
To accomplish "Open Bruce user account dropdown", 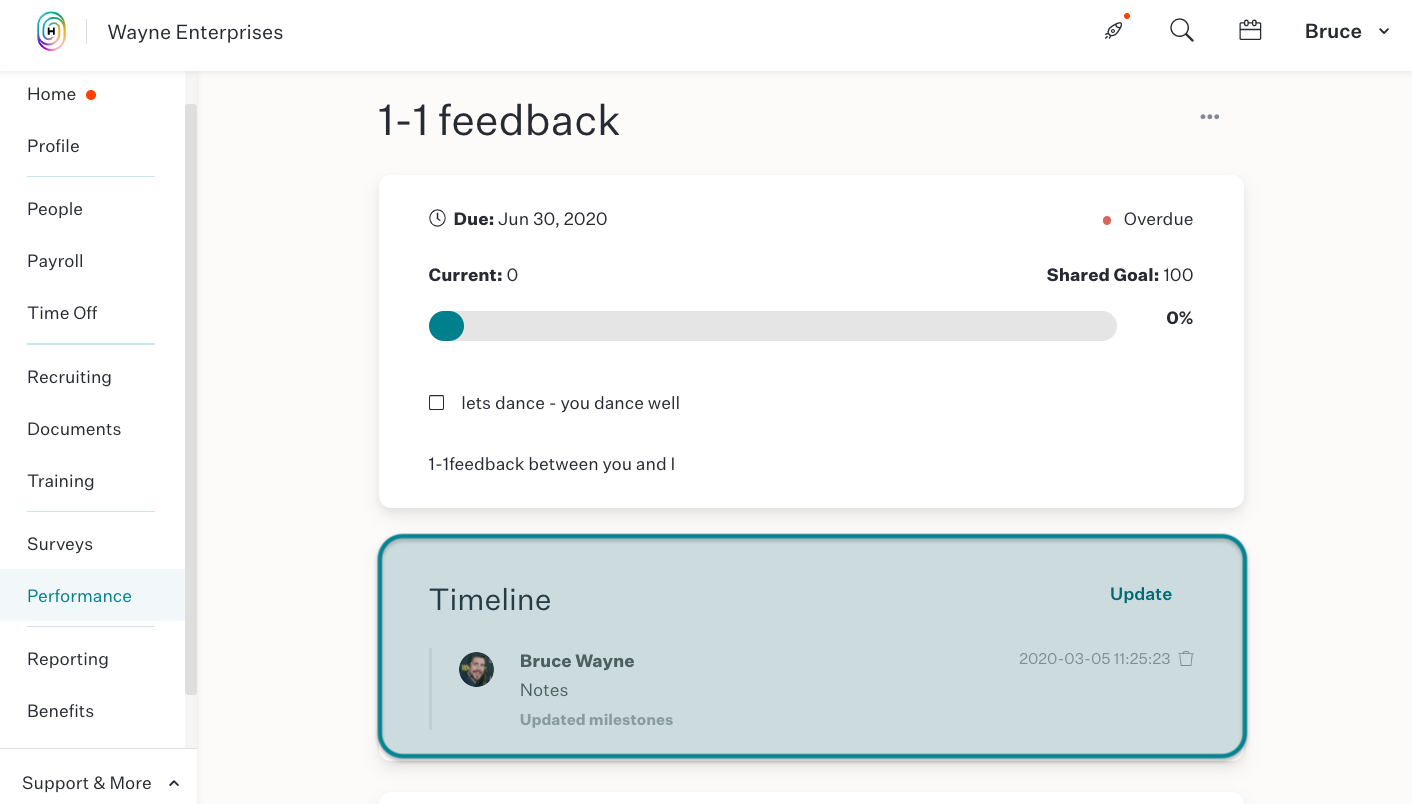I will click(1347, 31).
